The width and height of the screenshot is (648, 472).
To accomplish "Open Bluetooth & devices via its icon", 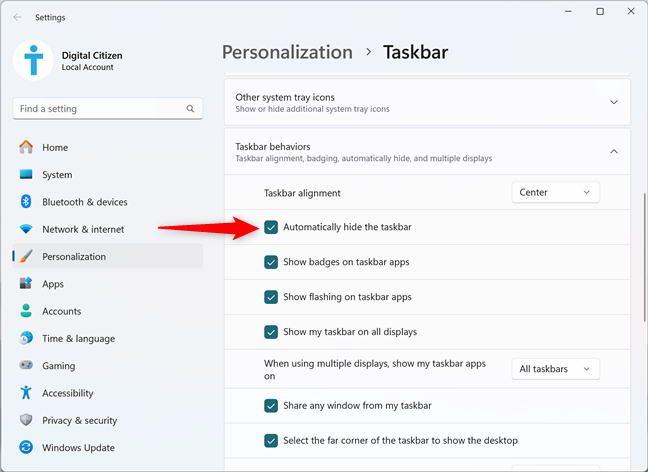I will (26, 202).
